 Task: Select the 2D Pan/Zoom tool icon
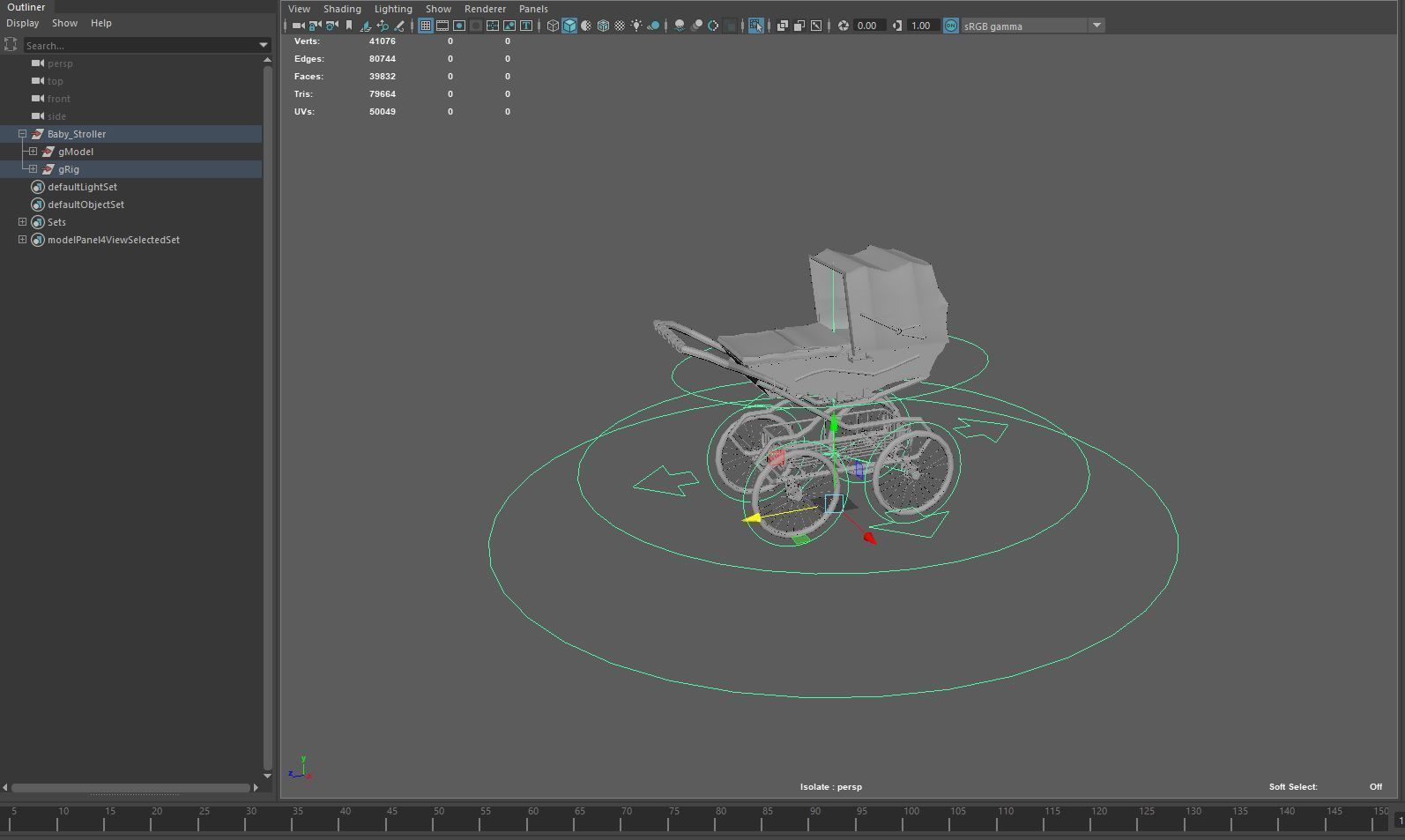tap(383, 26)
